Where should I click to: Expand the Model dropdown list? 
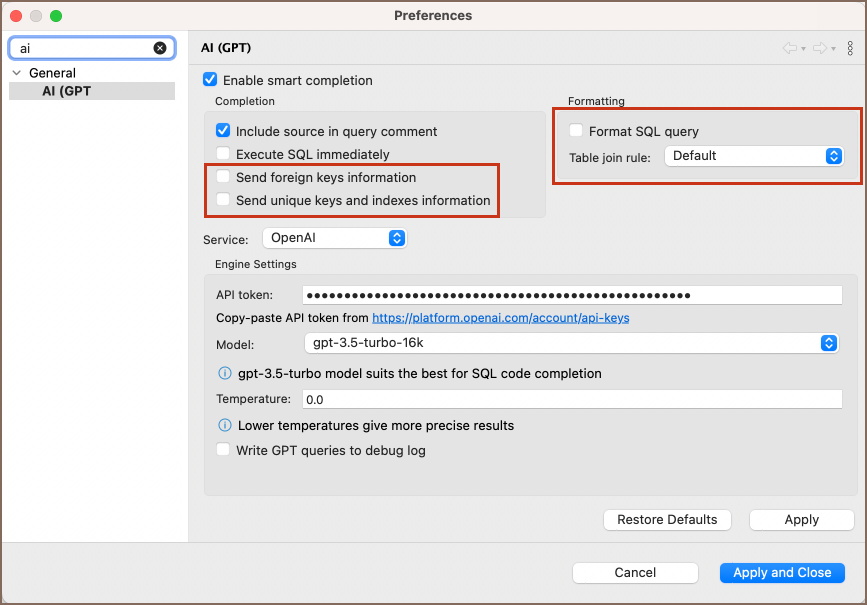pyautogui.click(x=571, y=343)
